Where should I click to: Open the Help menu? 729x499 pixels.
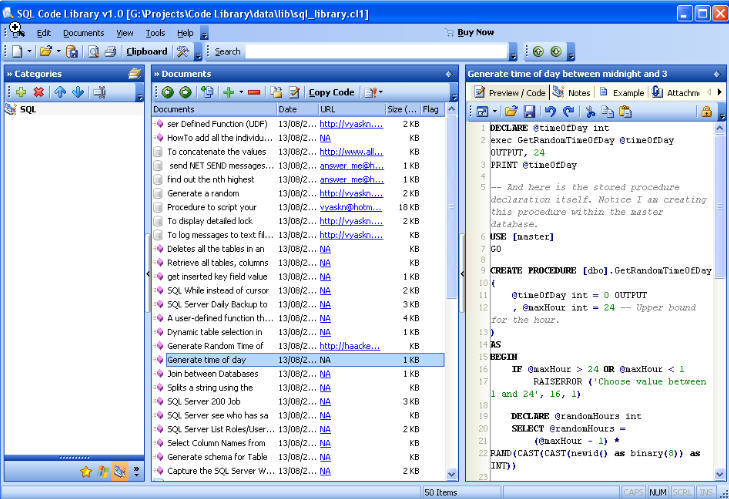[185, 33]
